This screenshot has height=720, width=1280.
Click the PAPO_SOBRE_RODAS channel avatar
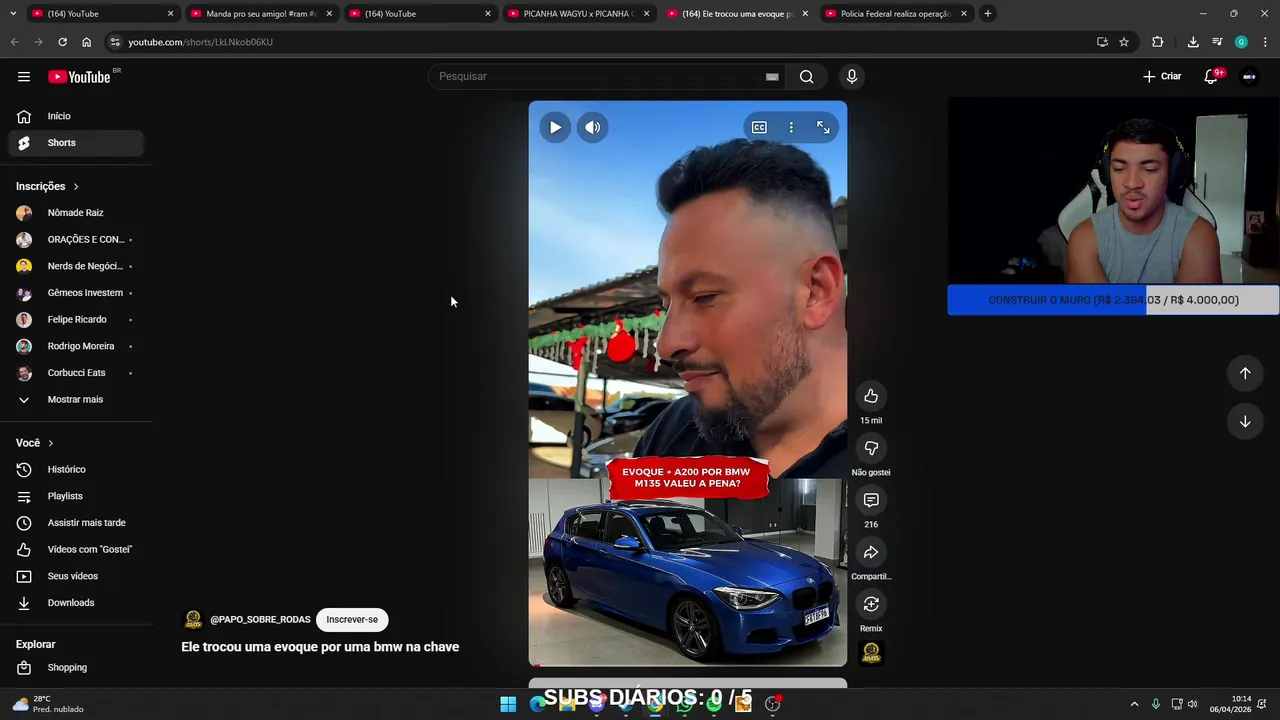pos(193,620)
